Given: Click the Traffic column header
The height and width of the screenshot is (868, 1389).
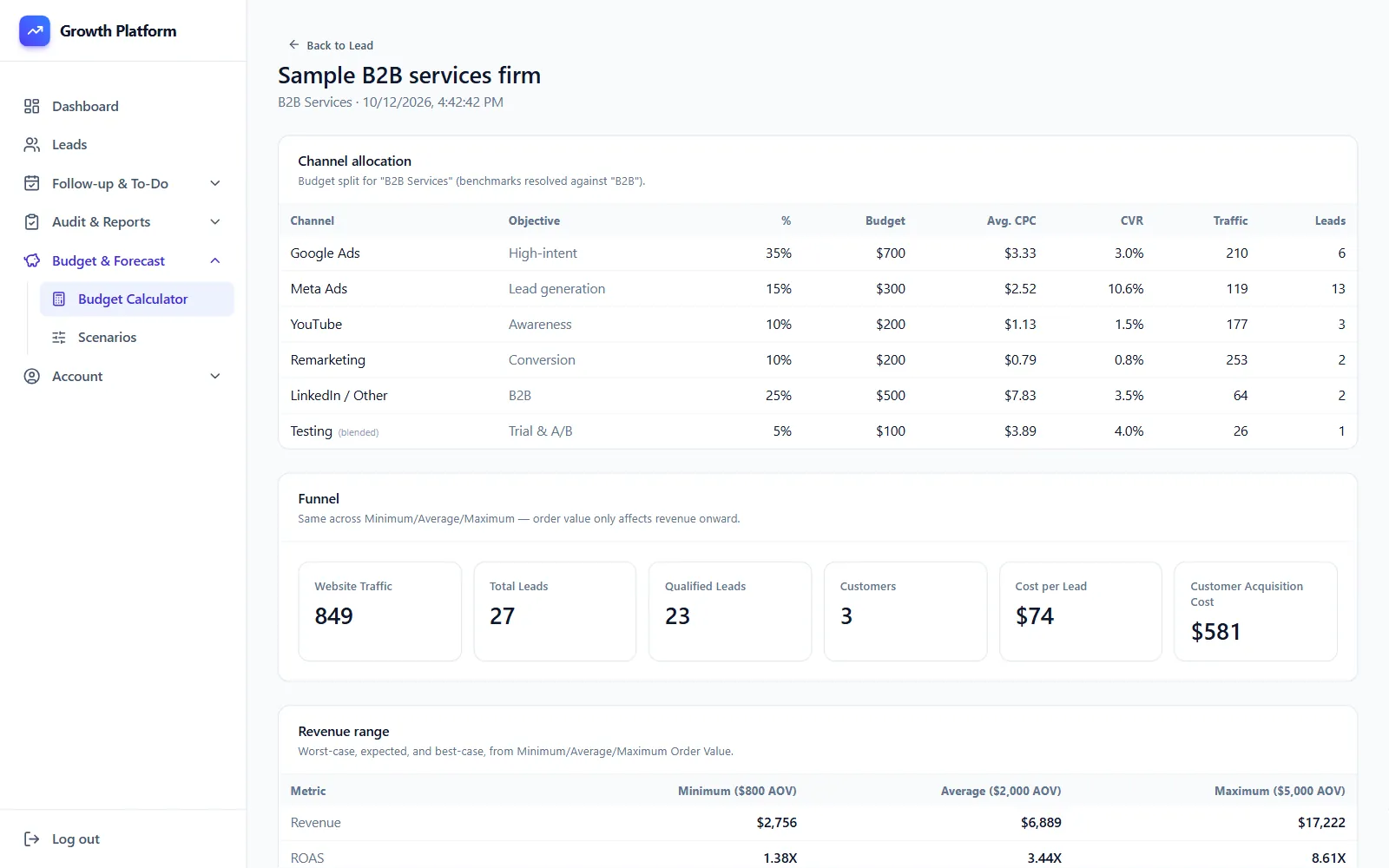Looking at the screenshot, I should point(1230,220).
